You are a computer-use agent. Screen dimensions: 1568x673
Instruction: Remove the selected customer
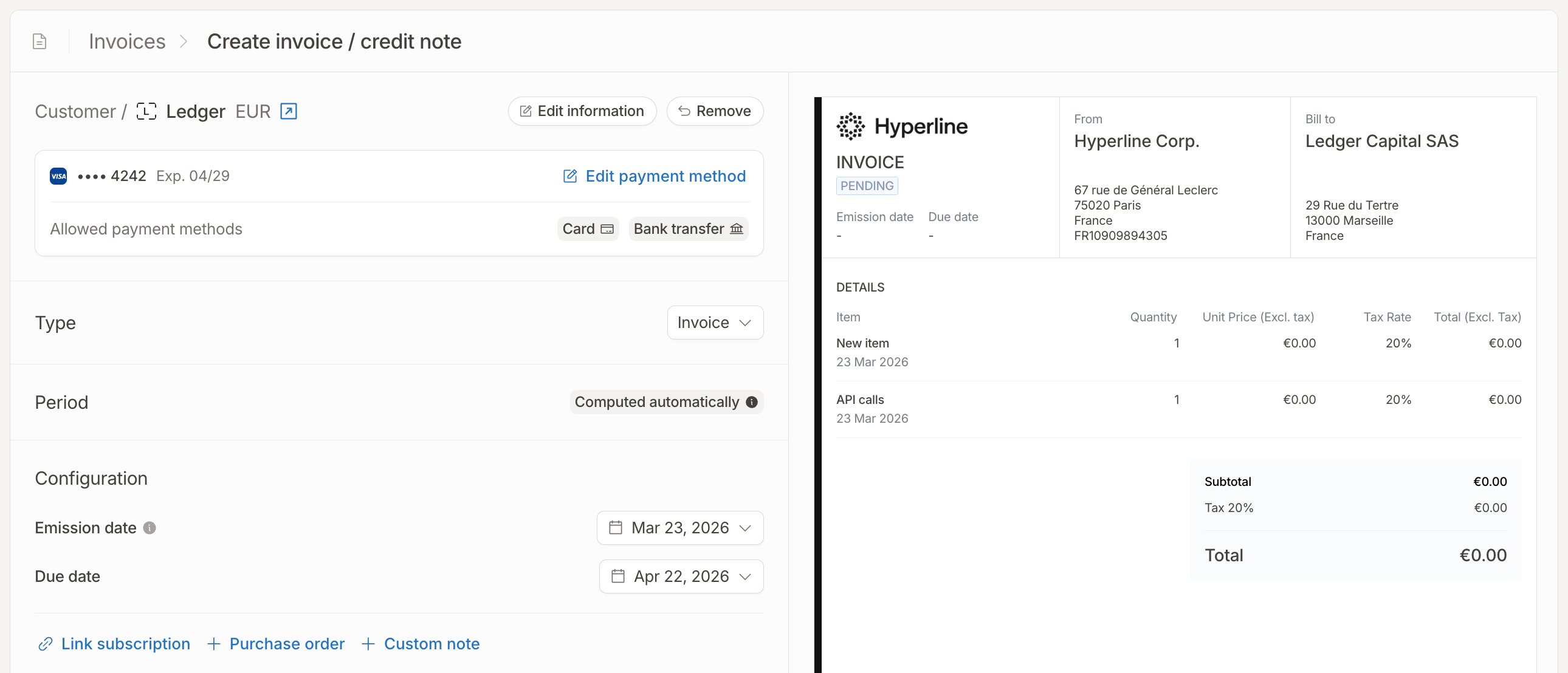pyautogui.click(x=715, y=111)
